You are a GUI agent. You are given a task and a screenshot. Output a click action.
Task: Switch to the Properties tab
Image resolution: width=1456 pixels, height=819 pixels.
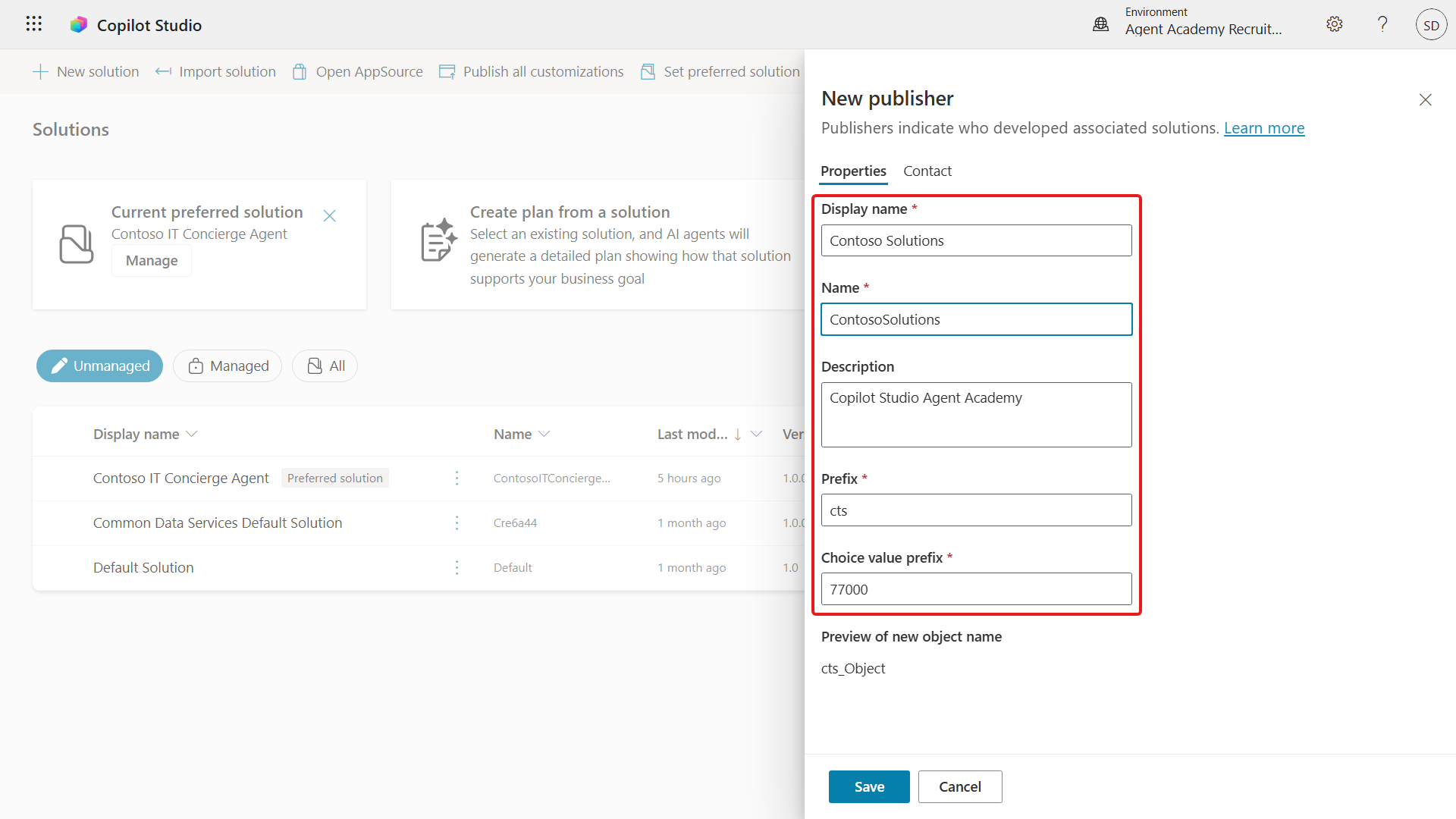click(x=853, y=171)
